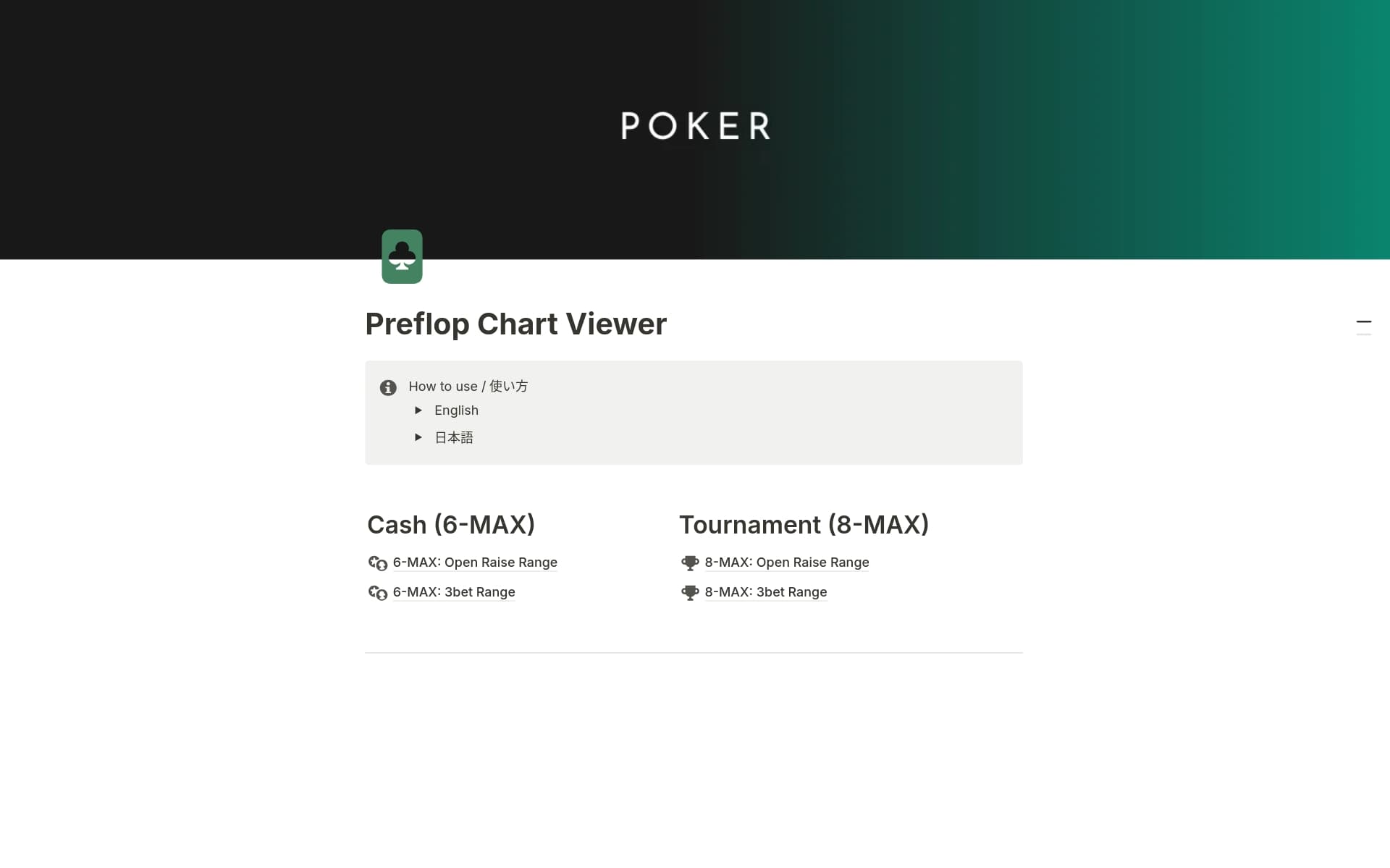Click the trophy icon beside 8-MAX: 3bet Range
The image size is (1390, 868).
click(690, 593)
